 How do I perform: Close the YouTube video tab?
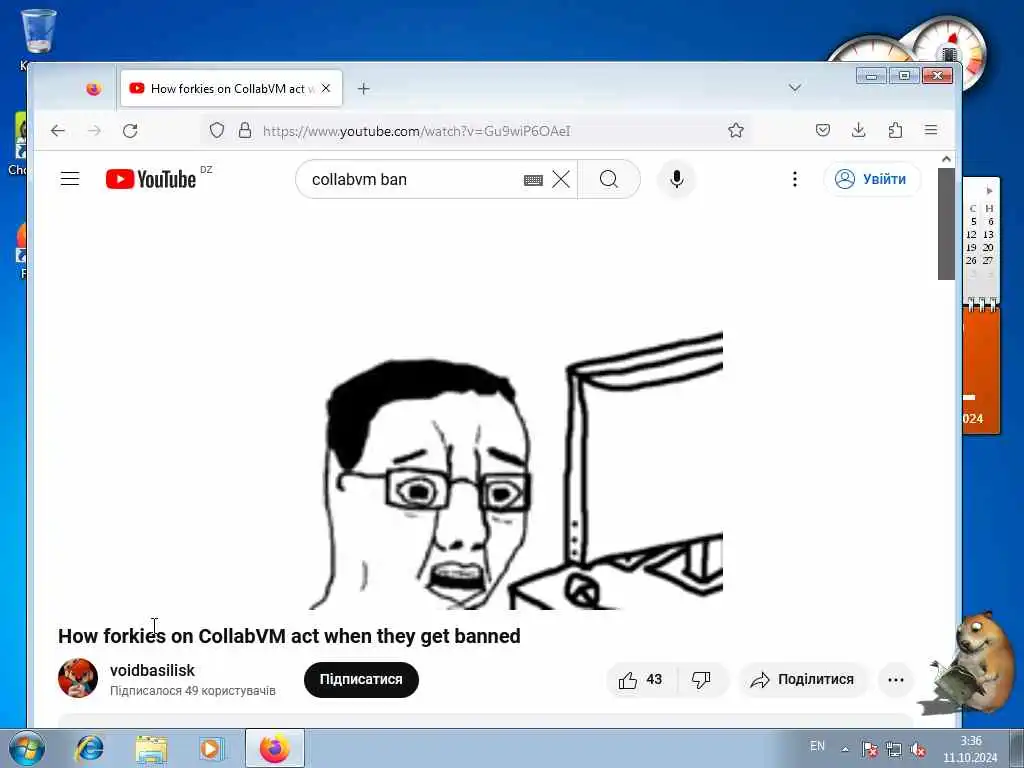[327, 88]
